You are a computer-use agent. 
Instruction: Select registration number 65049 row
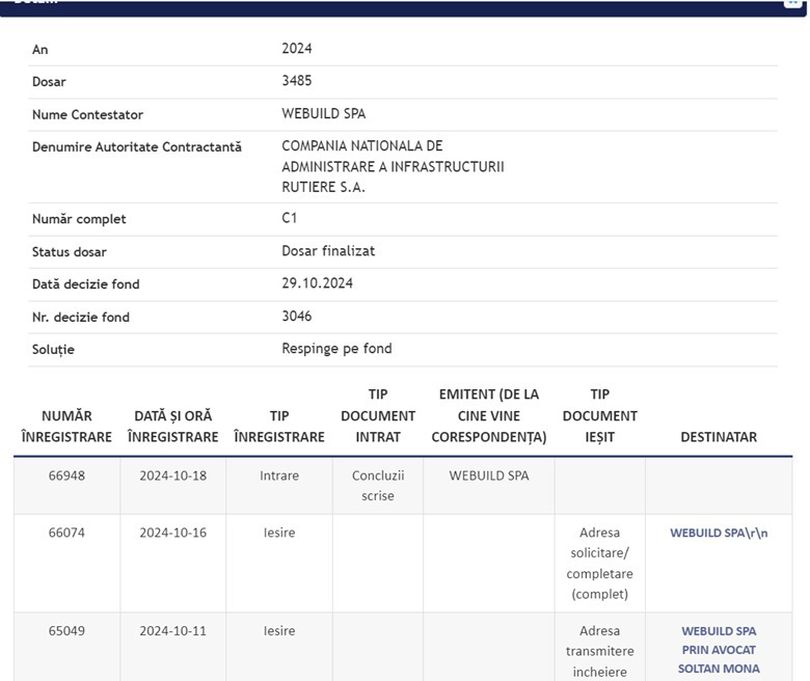coord(66,631)
